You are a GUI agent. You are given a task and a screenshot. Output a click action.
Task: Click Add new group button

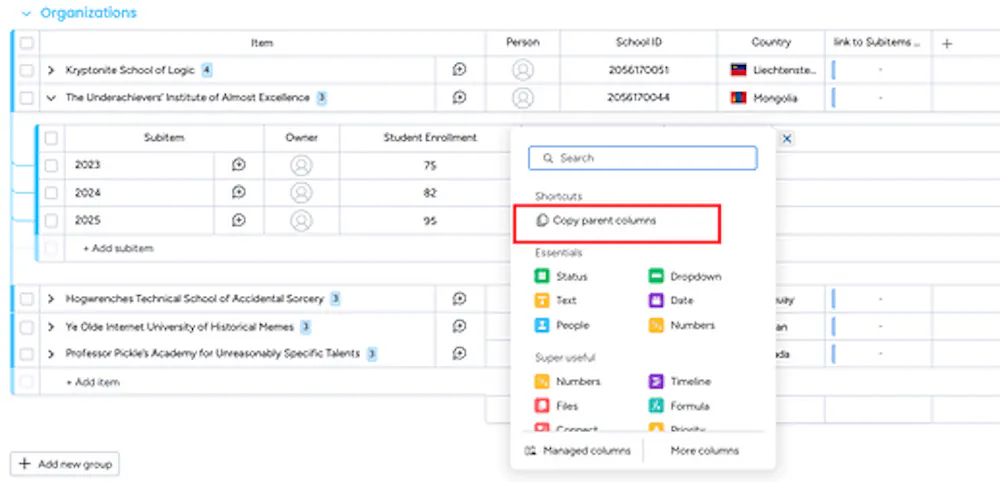click(x=65, y=464)
